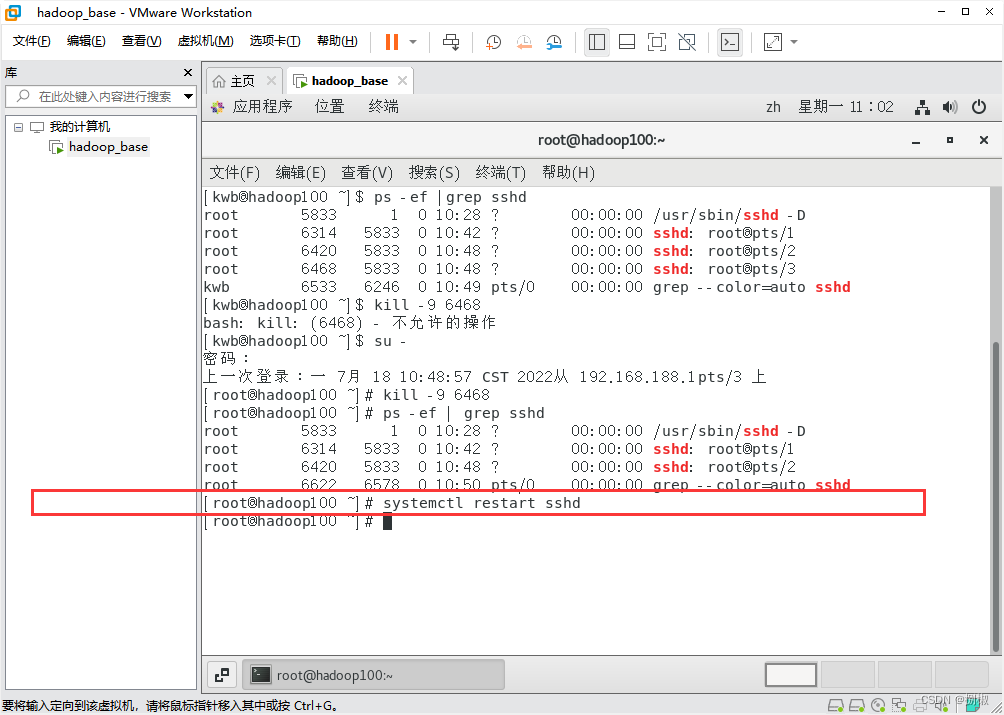Open the library search filter dropdown
1004x715 pixels.
[188, 97]
